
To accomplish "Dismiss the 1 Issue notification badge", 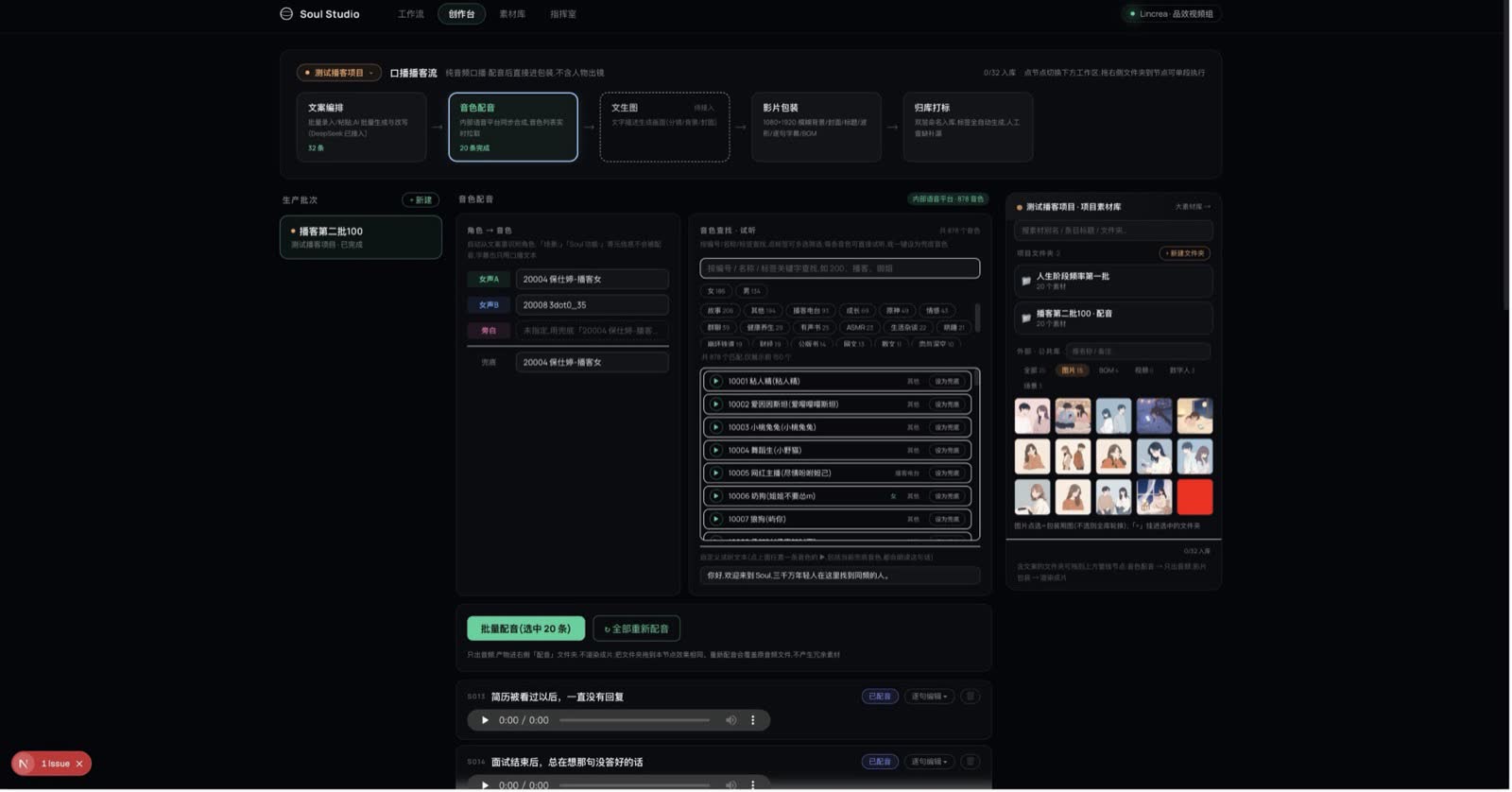I will tap(79, 765).
